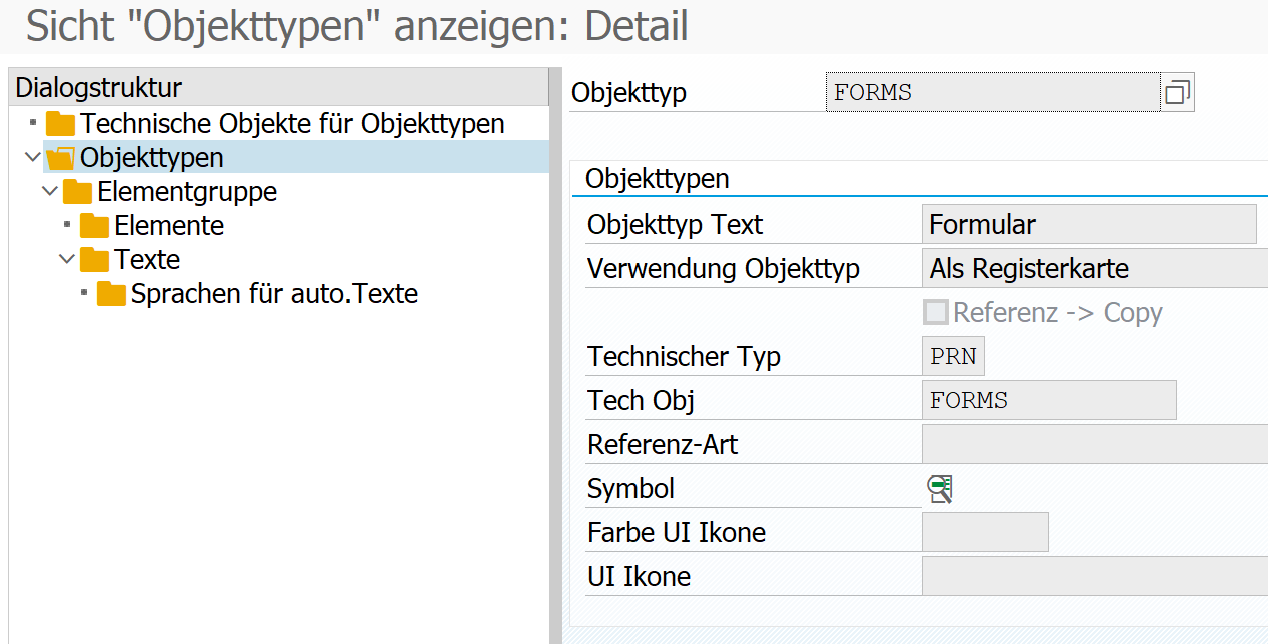Viewport: 1268px width, 644px height.
Task: Collapse the Elementgruppe tree node
Action: [x=50, y=192]
